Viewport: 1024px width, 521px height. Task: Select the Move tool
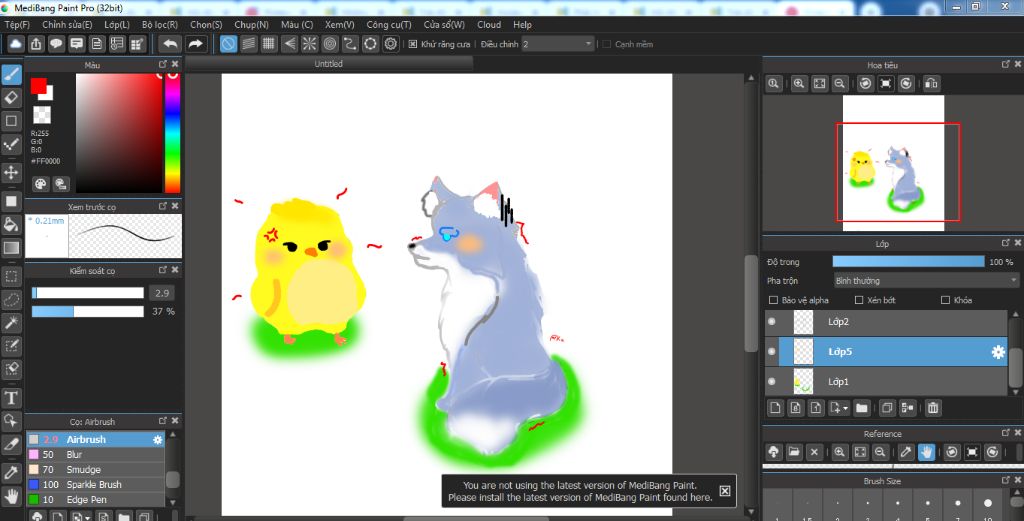[x=11, y=172]
